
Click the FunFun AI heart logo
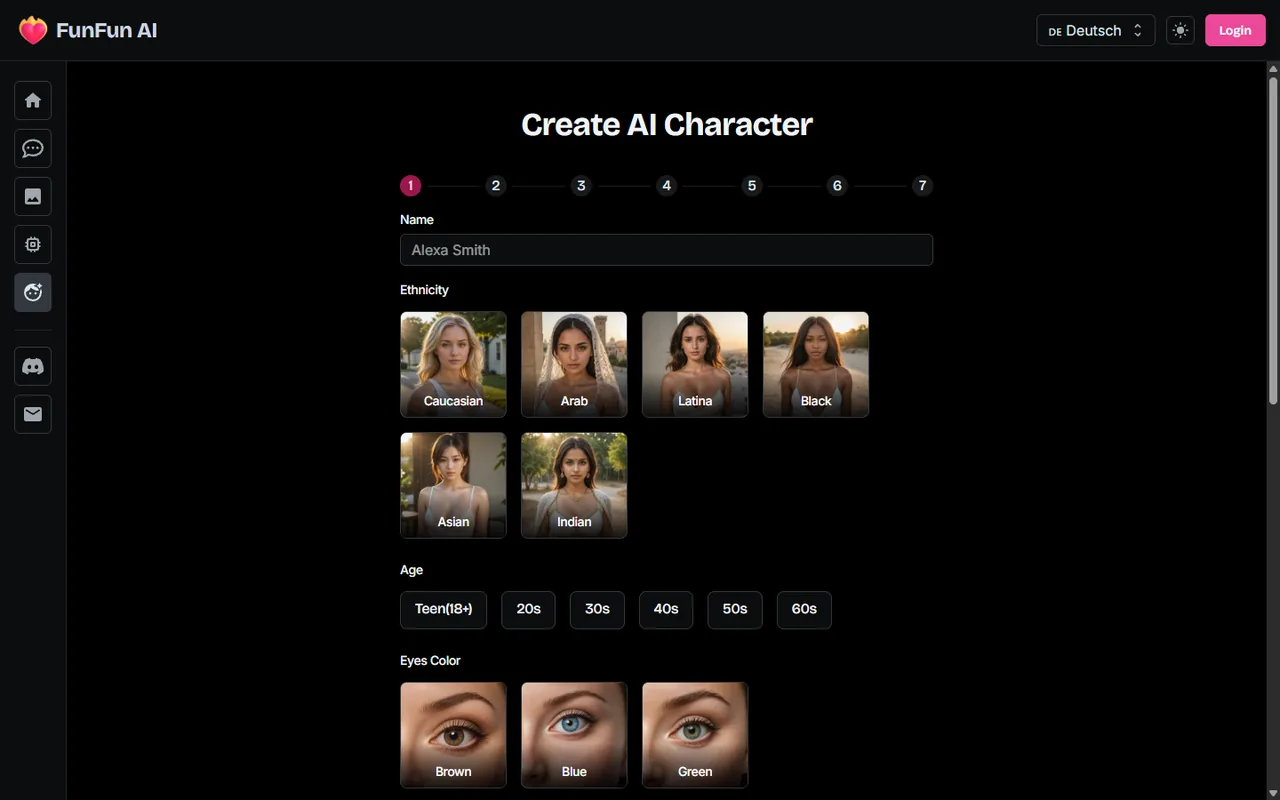coord(33,30)
